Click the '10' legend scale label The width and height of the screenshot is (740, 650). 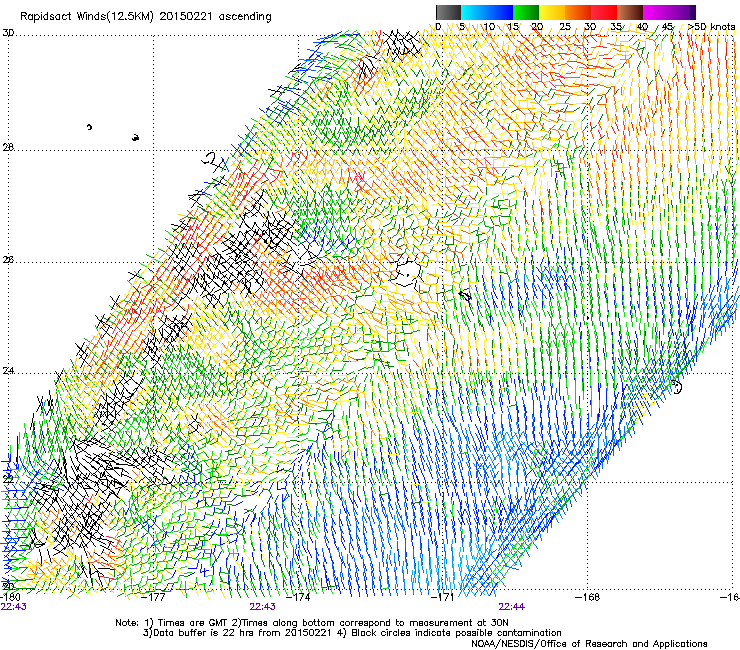point(489,27)
